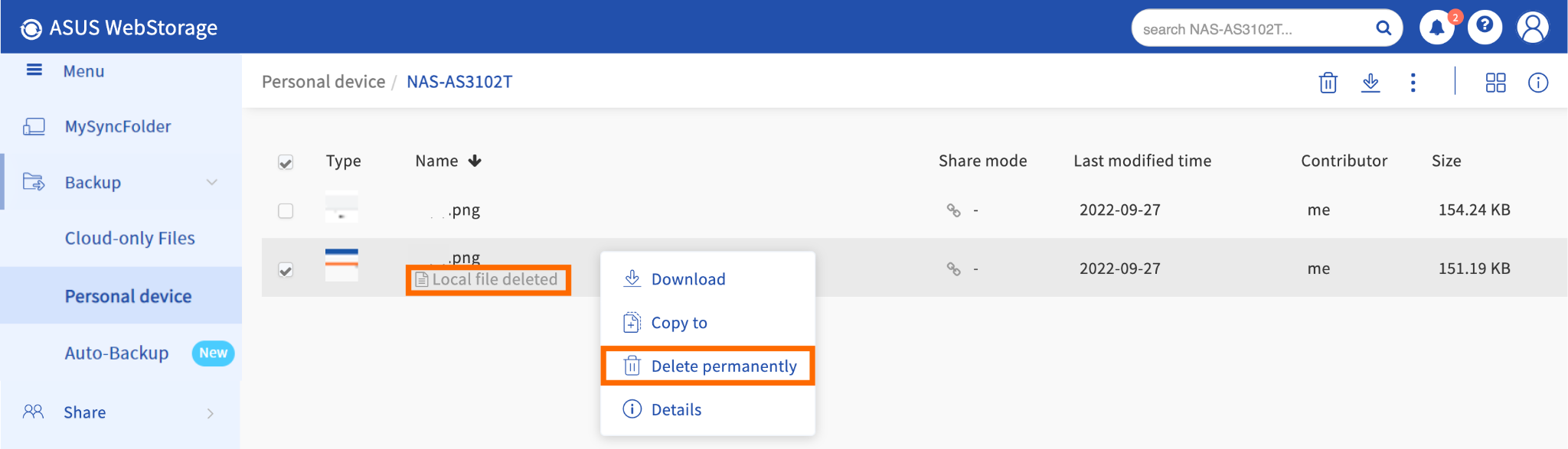This screenshot has width=1568, height=449.
Task: Open the notifications bell
Action: (1437, 28)
